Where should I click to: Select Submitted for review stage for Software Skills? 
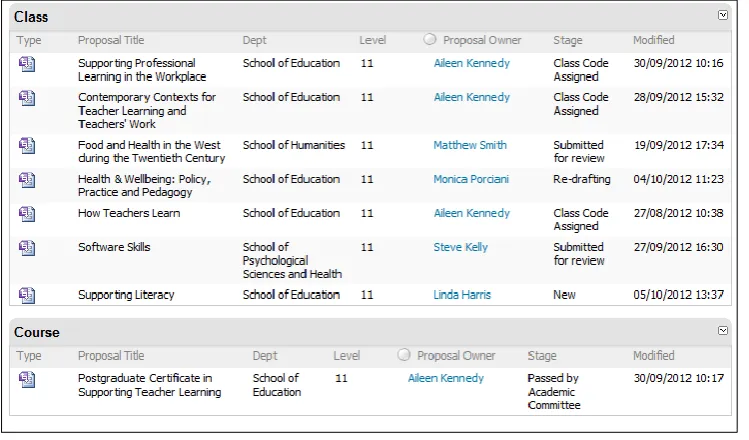click(x=579, y=254)
